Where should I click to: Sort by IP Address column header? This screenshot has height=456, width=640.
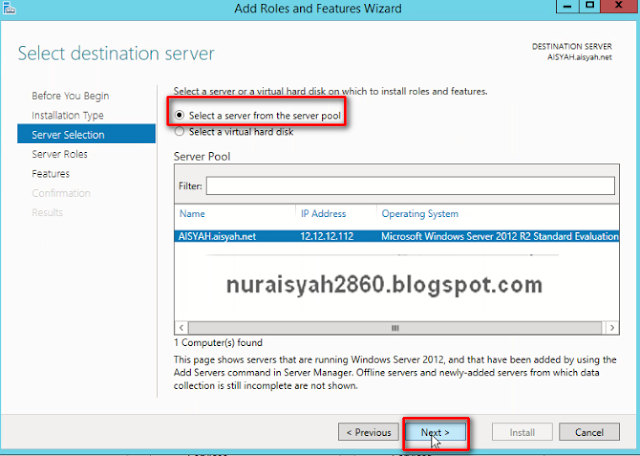pyautogui.click(x=323, y=214)
